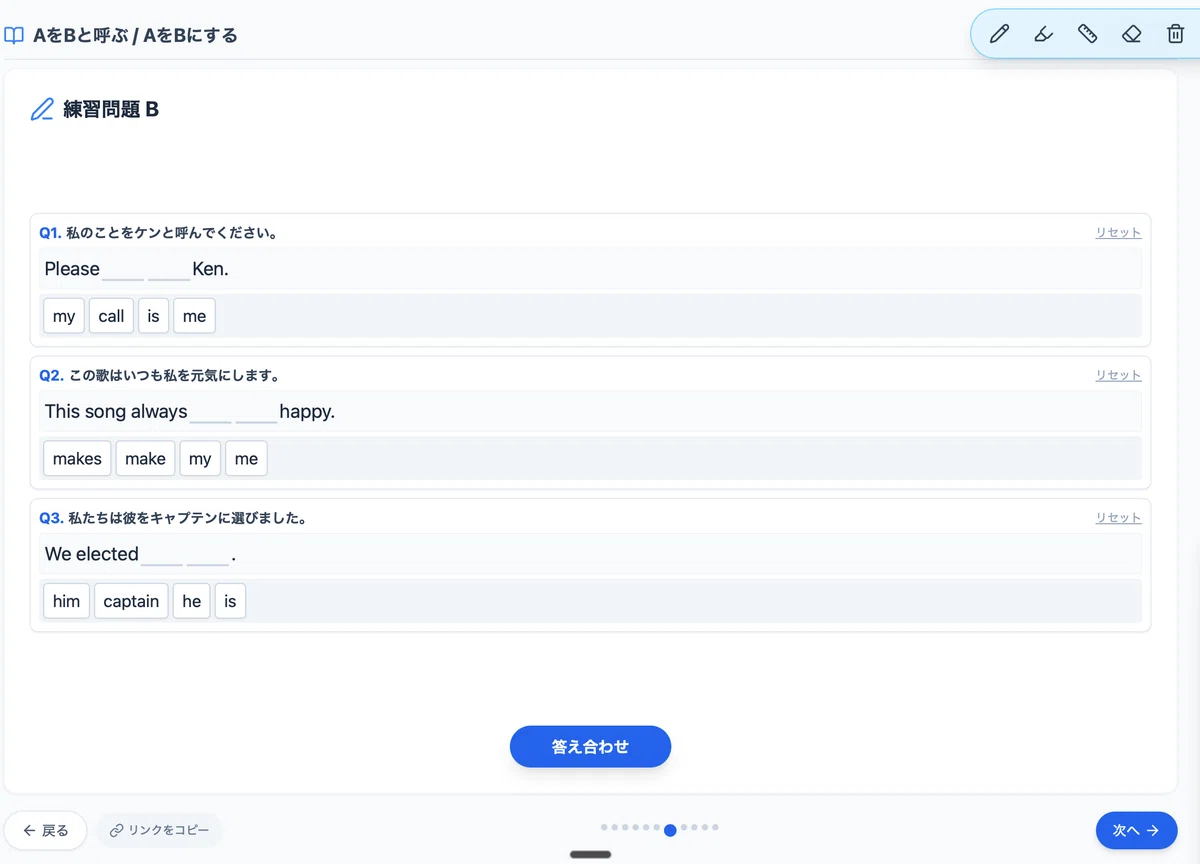Select the highlighter marker tool

coord(1043,34)
